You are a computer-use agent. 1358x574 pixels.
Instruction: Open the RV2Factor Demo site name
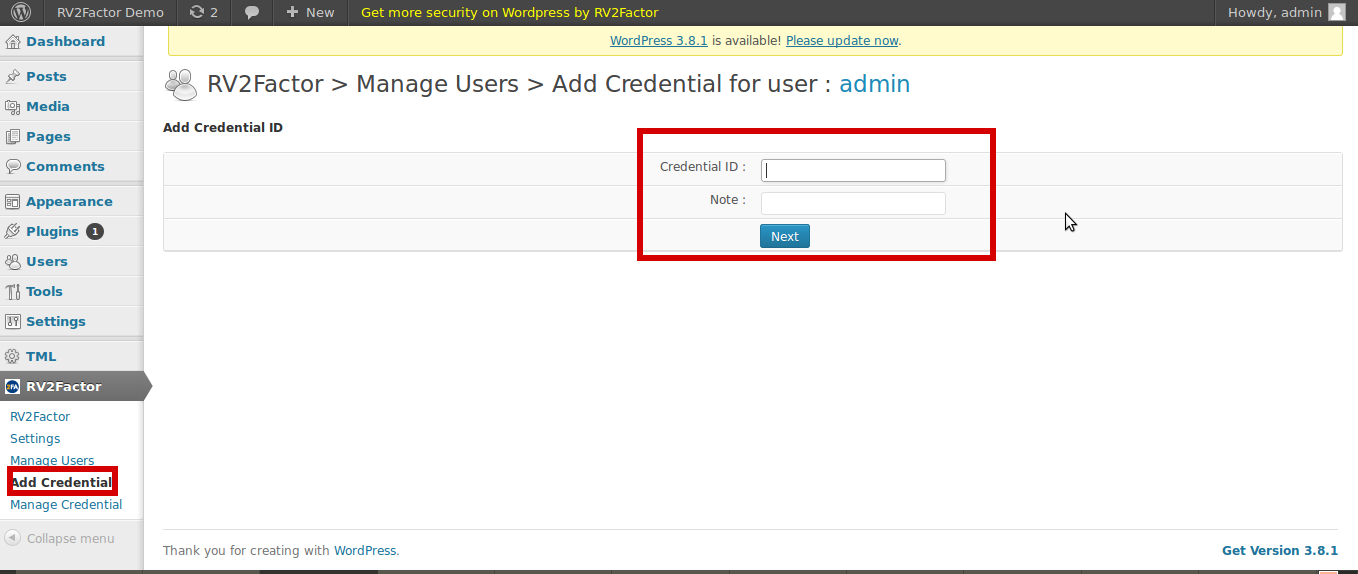[x=110, y=12]
